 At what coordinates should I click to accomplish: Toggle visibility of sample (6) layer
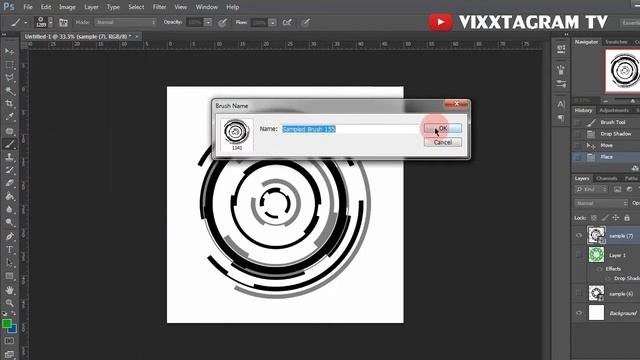tap(579, 293)
